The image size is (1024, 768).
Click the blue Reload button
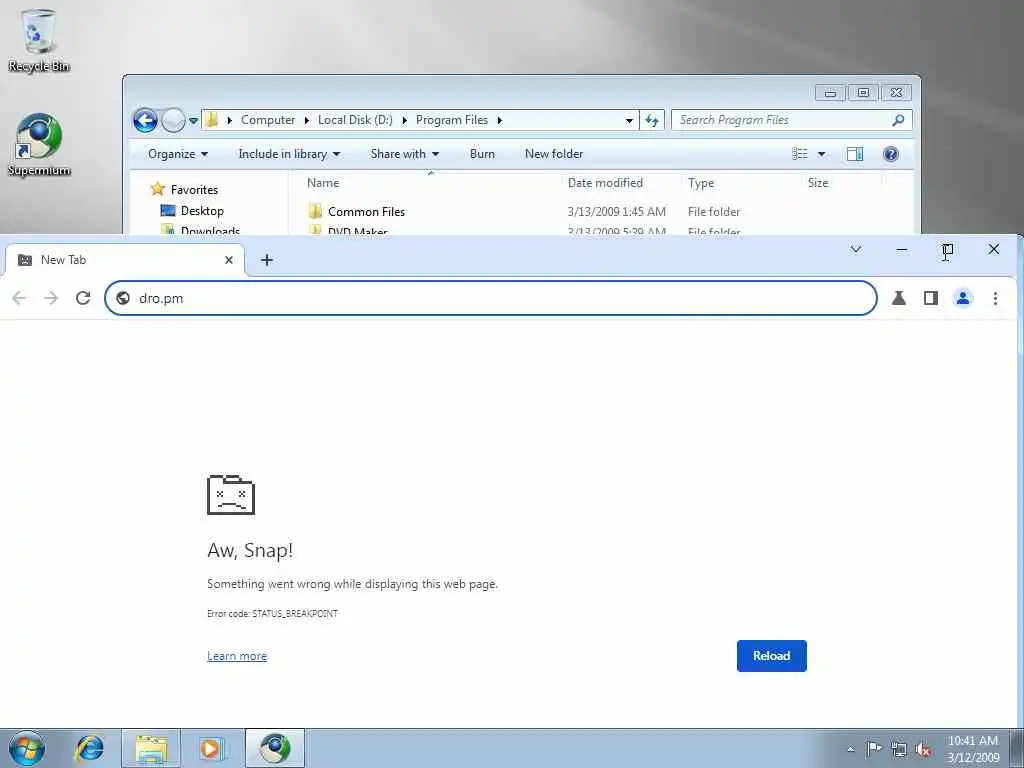pyautogui.click(x=771, y=656)
